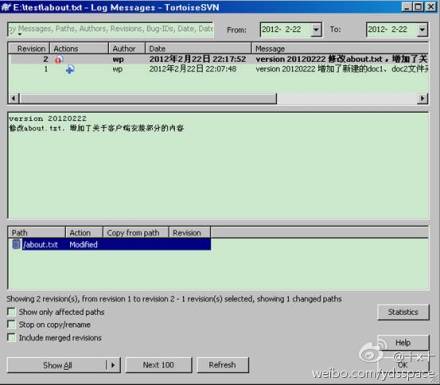Viewport: 440px width, 385px height.
Task: Select the /about.txt changed path entry
Action: (40, 244)
